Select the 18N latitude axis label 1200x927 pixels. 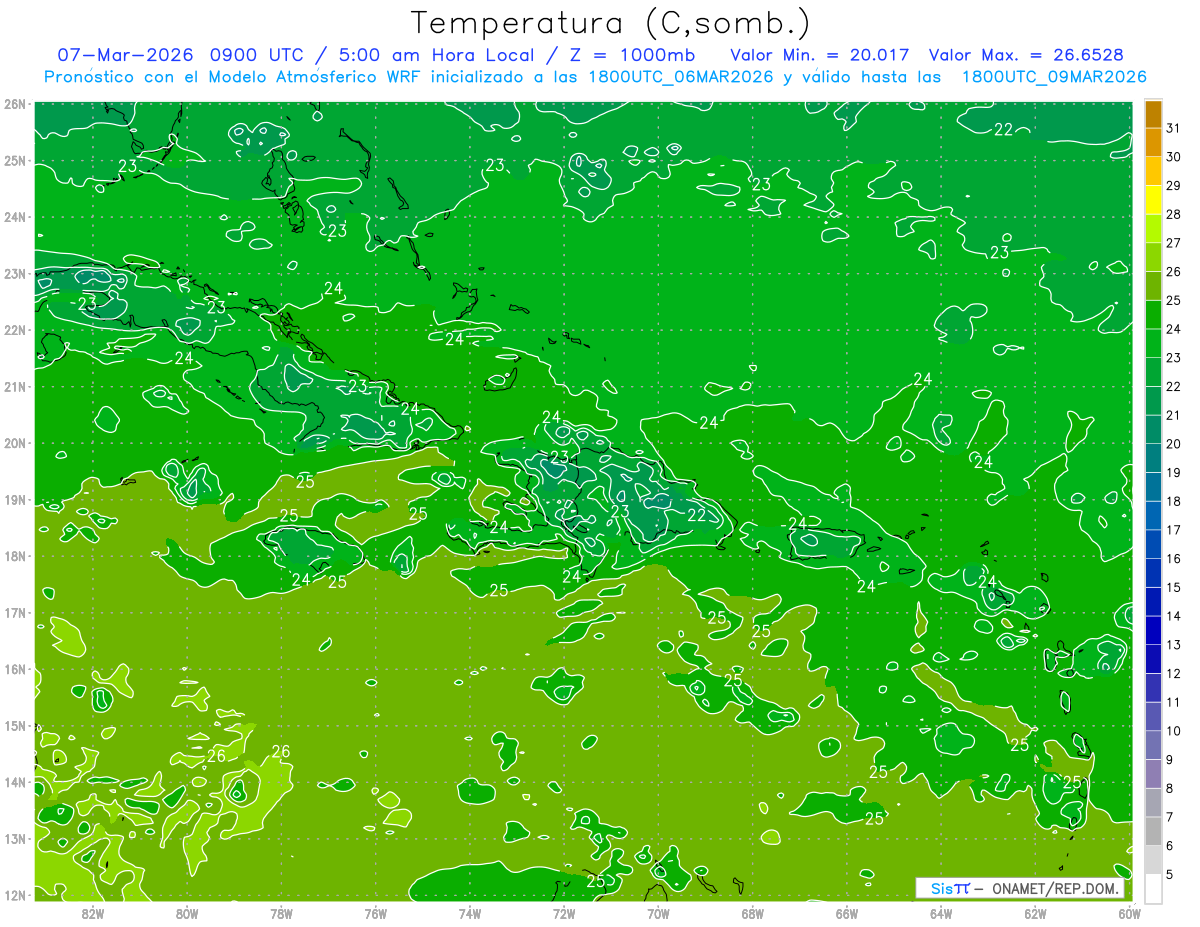[14, 556]
